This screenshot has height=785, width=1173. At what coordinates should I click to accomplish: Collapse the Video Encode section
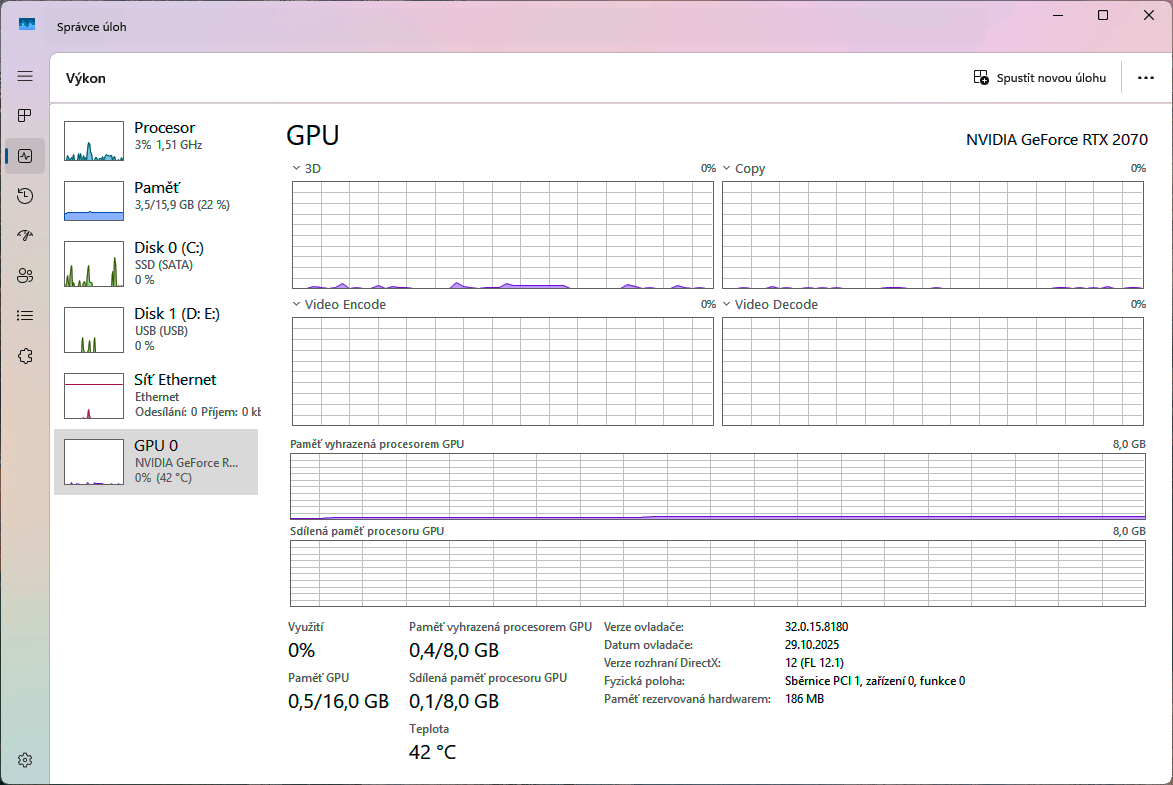(295, 303)
